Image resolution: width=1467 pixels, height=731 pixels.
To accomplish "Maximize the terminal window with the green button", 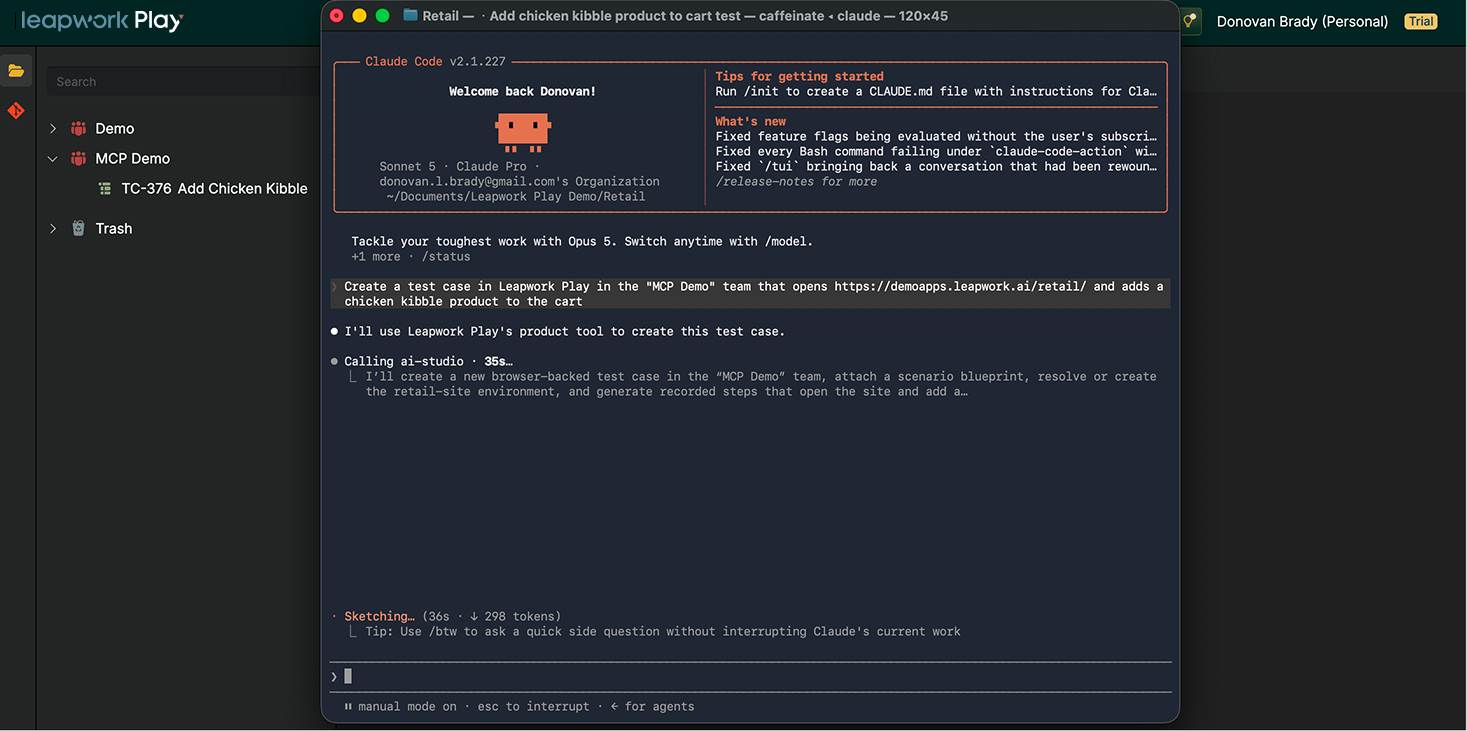I will [x=382, y=15].
